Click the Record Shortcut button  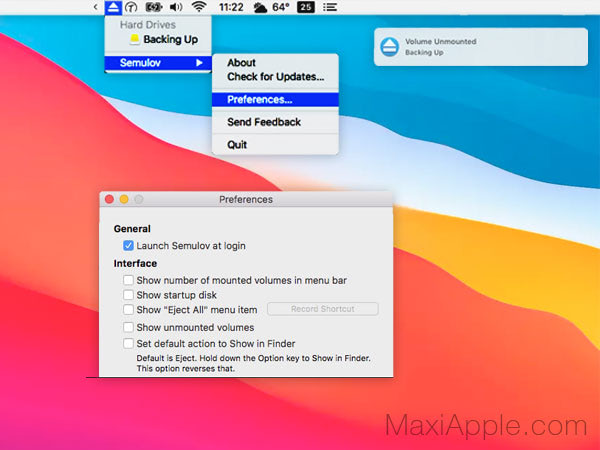tap(323, 309)
